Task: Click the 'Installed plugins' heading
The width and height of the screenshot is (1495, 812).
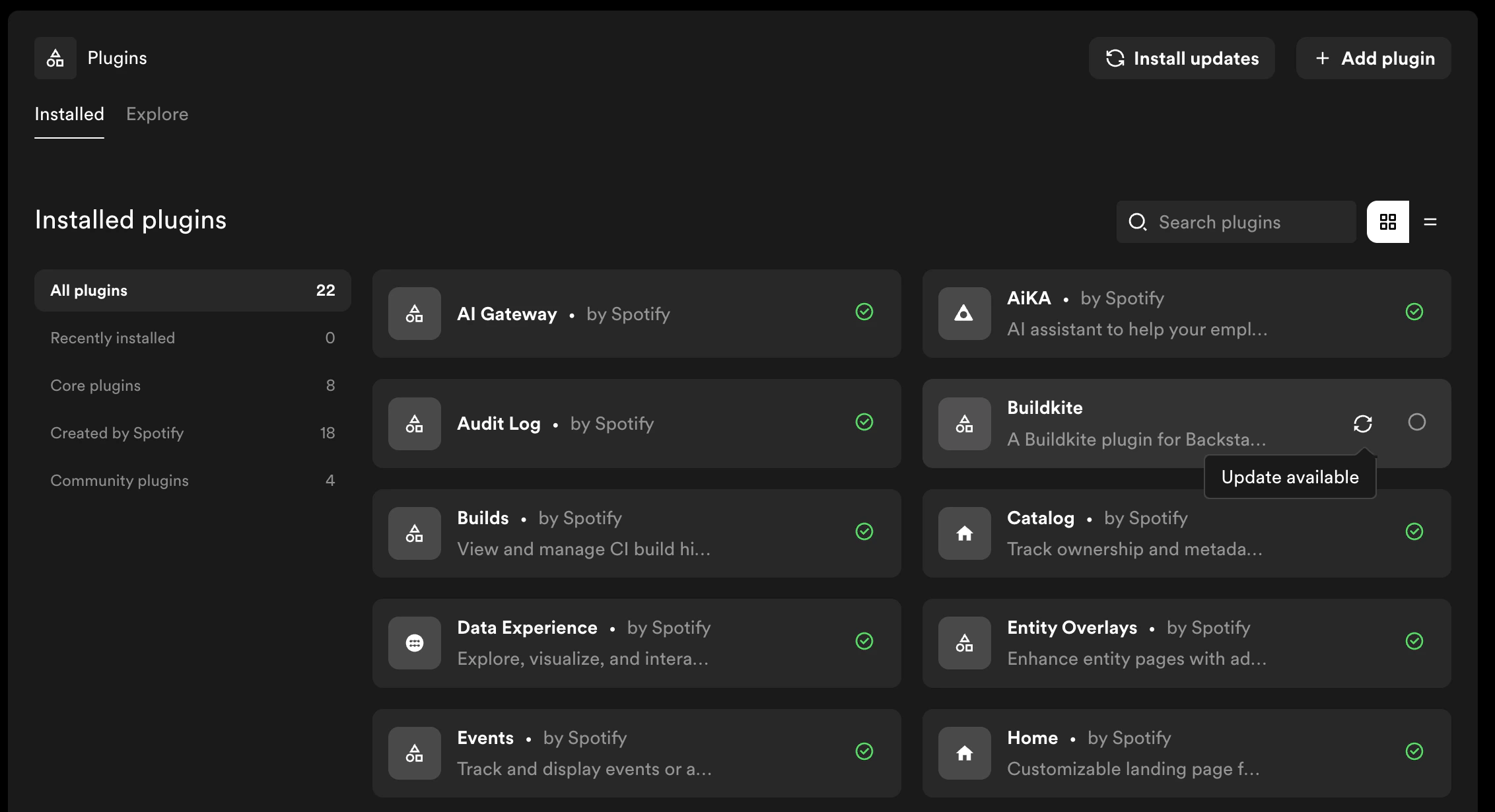Action: tap(131, 220)
